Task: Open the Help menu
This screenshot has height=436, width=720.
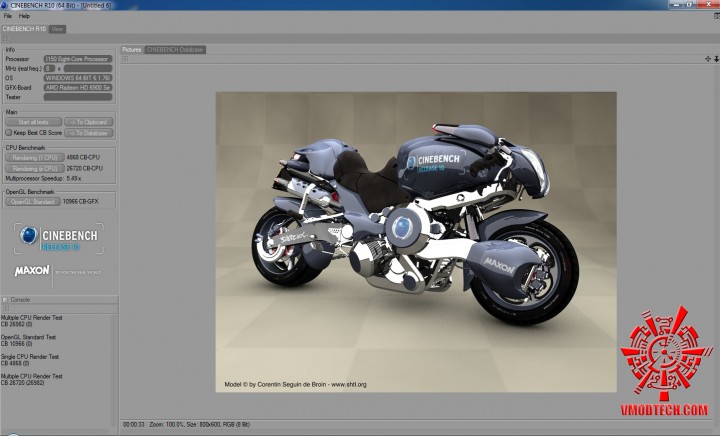Action: (x=24, y=16)
